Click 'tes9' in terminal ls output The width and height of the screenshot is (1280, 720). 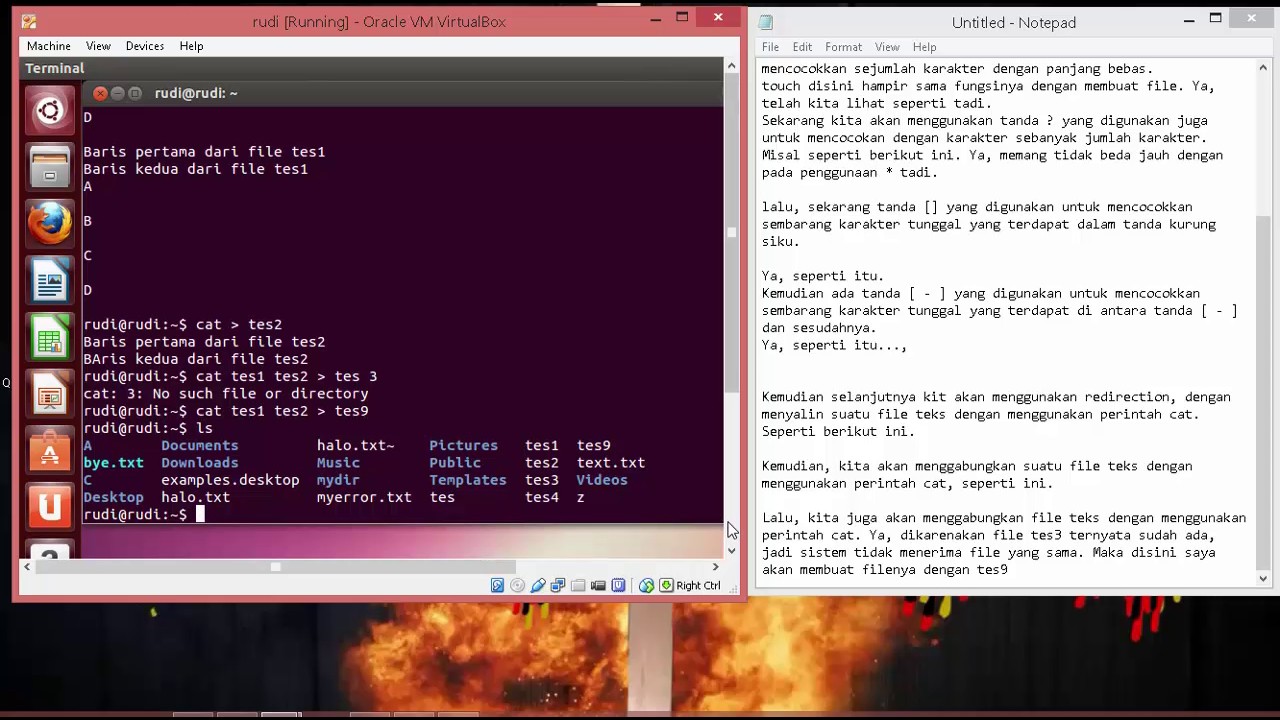[593, 446]
